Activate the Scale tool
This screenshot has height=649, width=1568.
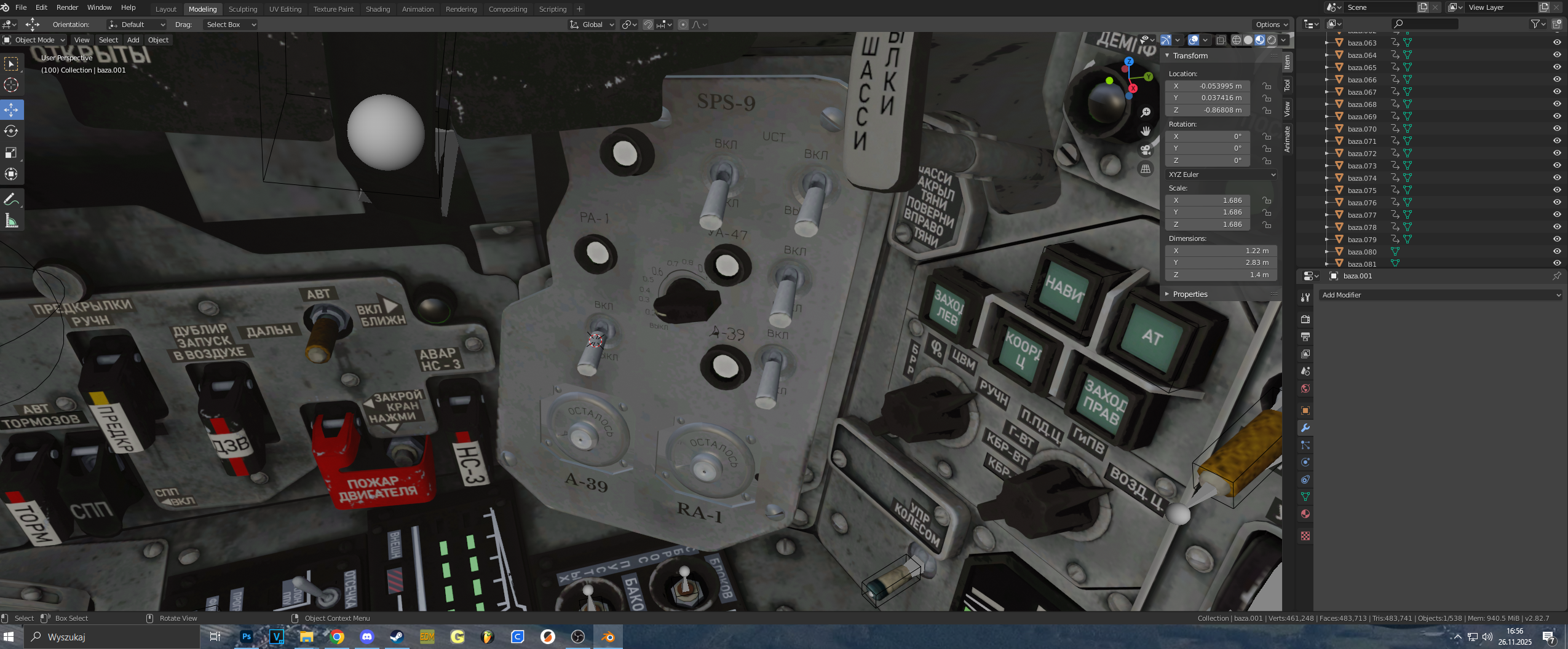pyautogui.click(x=11, y=152)
